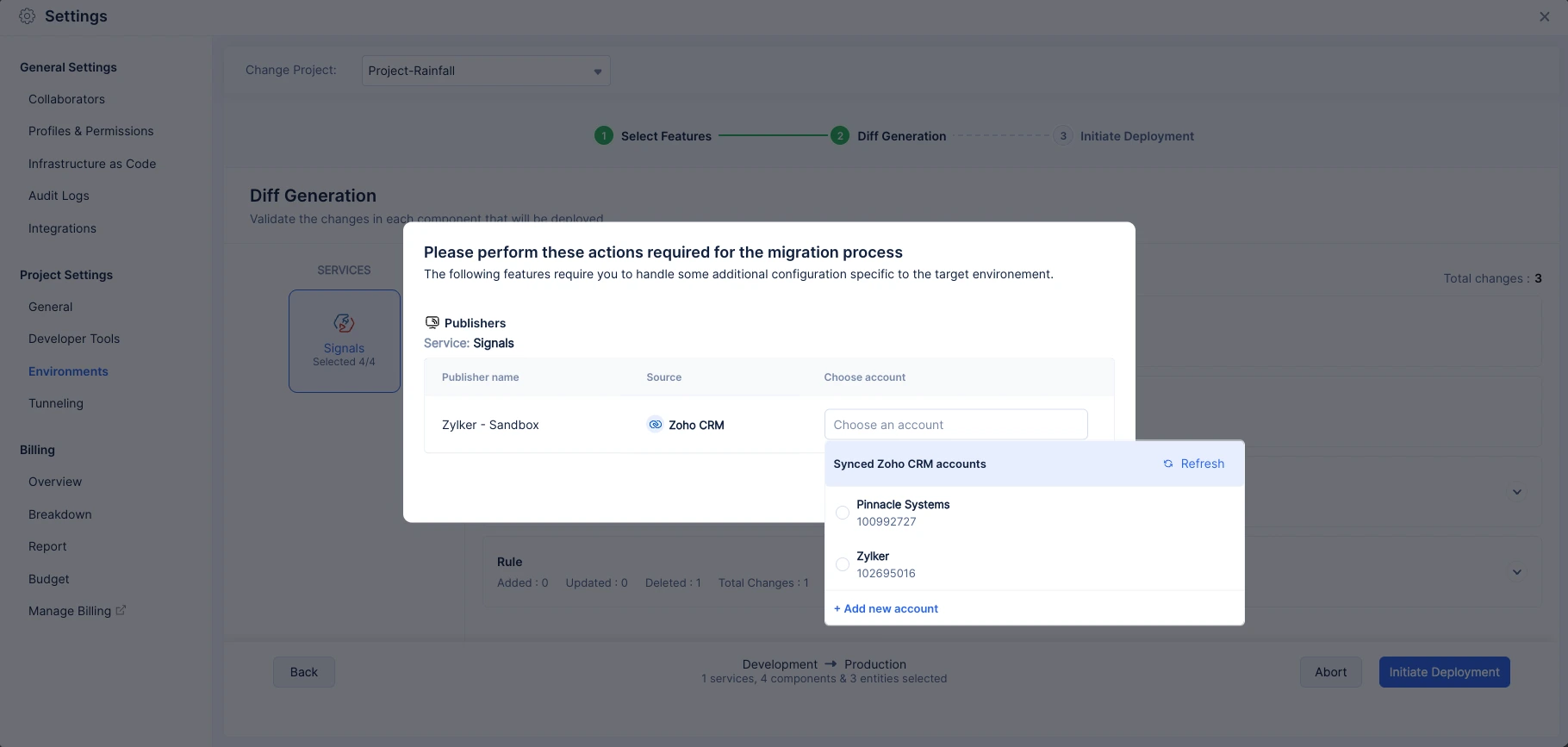Click the Initiate Deployment step label
Image resolution: width=1568 pixels, height=747 pixels.
tap(1136, 136)
